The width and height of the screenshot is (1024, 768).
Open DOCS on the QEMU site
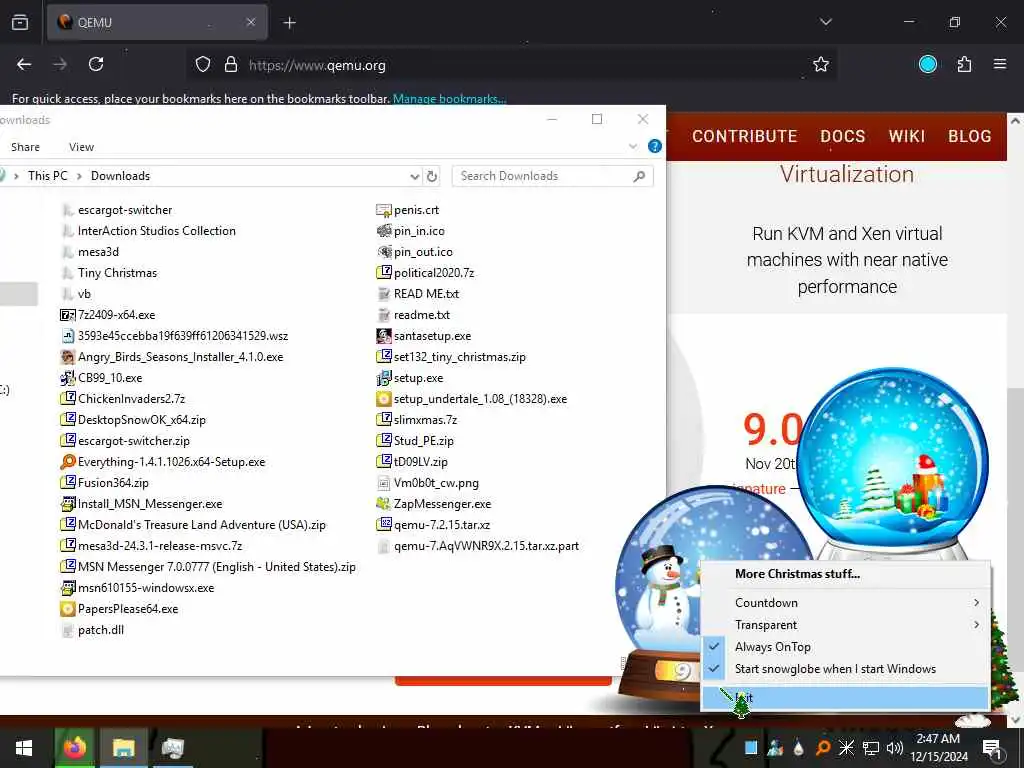pyautogui.click(x=842, y=136)
